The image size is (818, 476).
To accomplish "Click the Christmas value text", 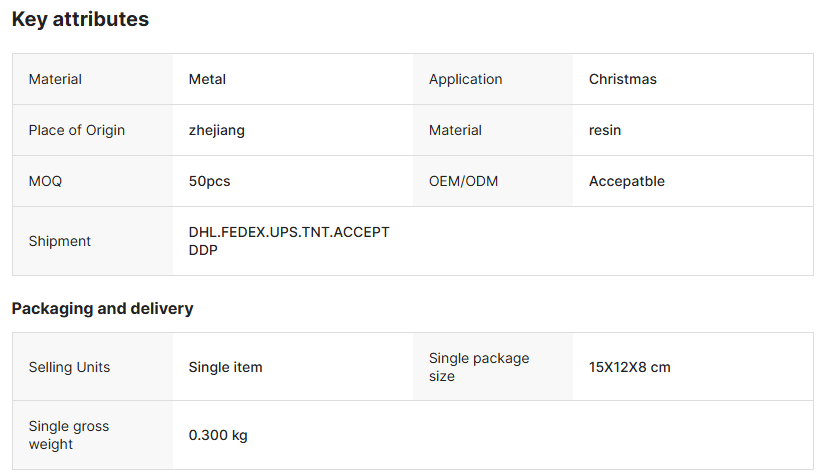I will pyautogui.click(x=622, y=79).
